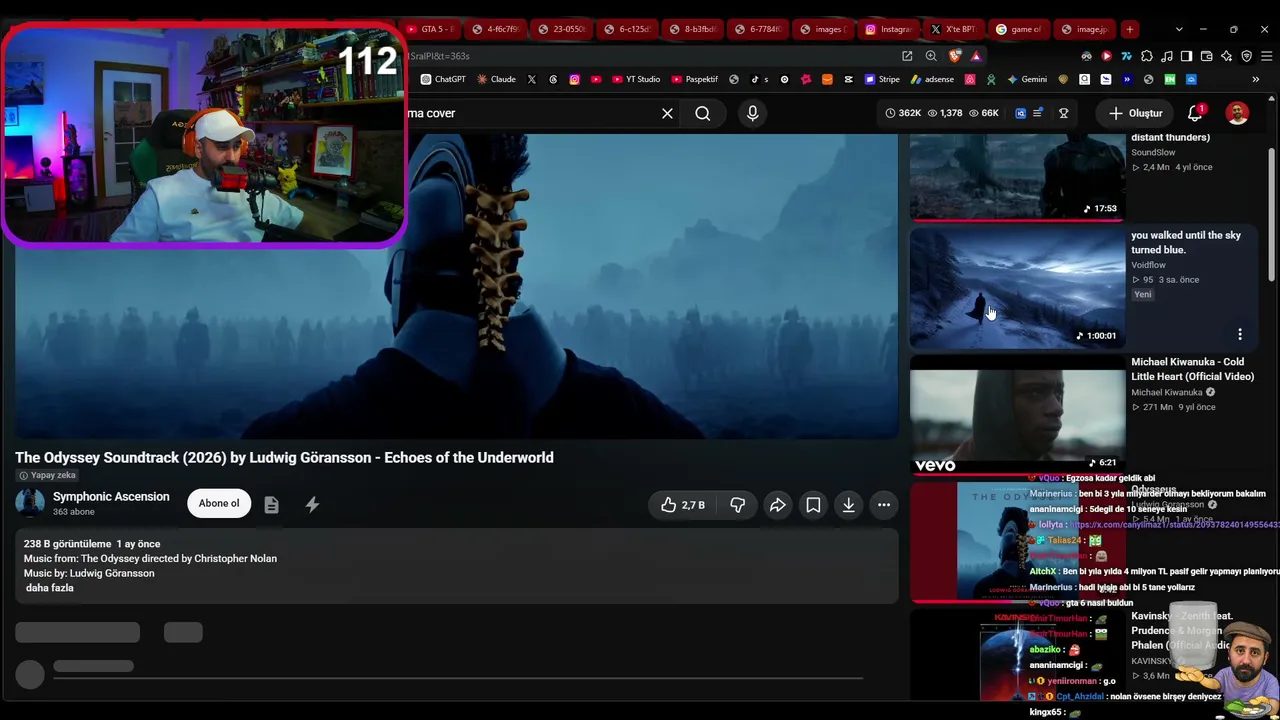Expand the description with daha fazla
The height and width of the screenshot is (720, 1280).
coord(49,588)
